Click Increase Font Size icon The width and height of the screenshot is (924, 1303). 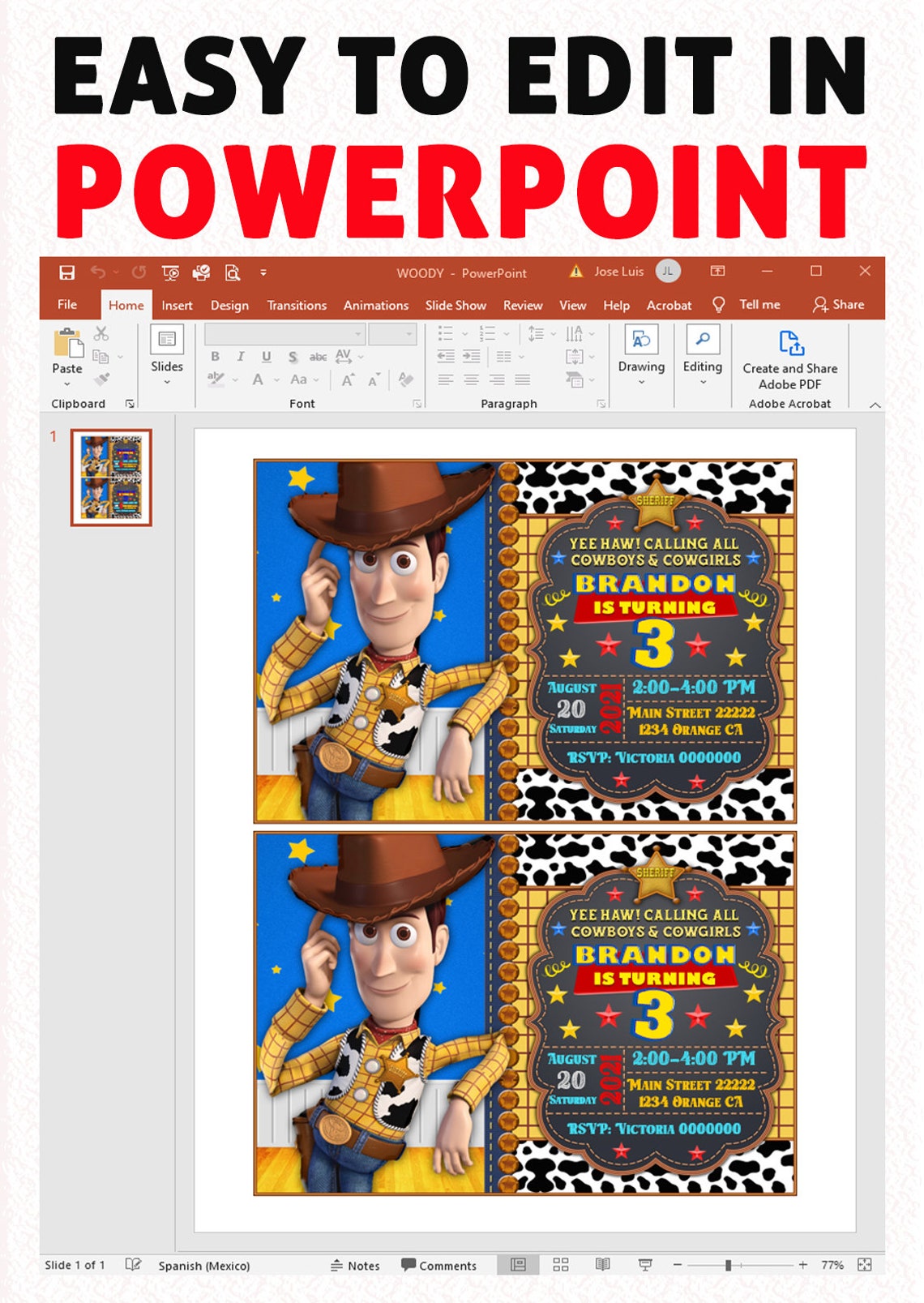click(348, 379)
